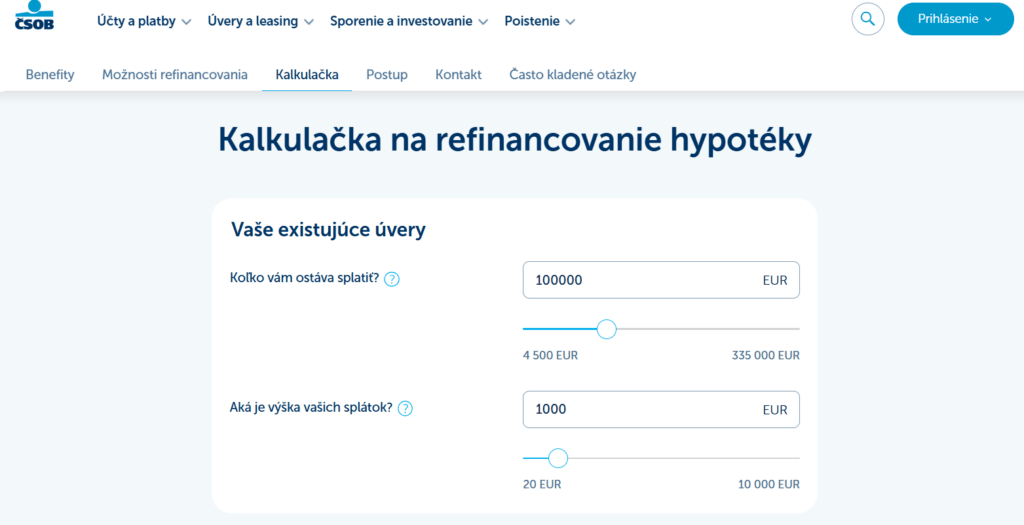Open Sporenie a investovanie dropdown
Image resolution: width=1024 pixels, height=525 pixels.
coord(408,21)
